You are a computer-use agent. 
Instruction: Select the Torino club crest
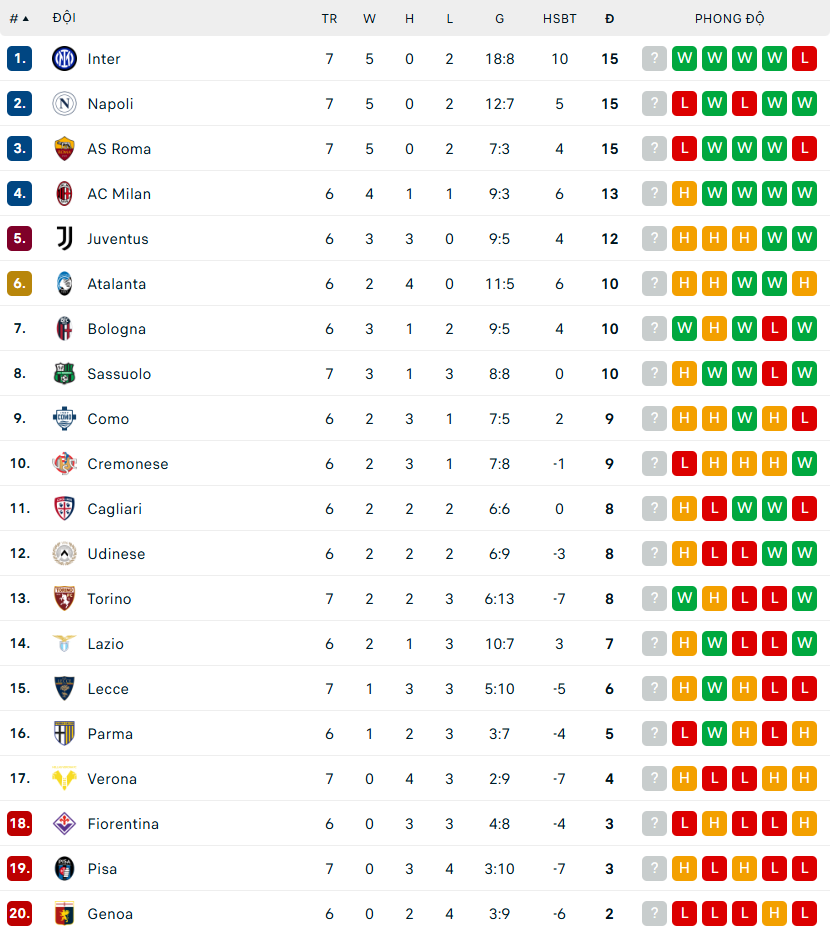(64, 598)
